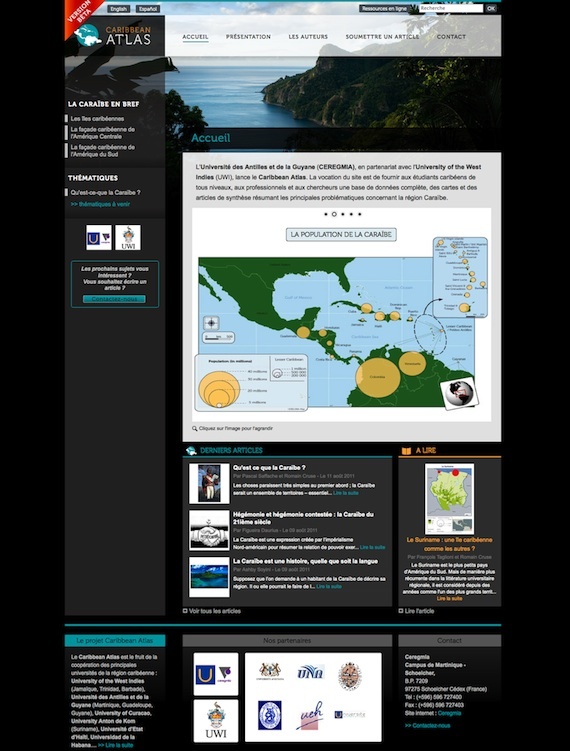Open the Présentation menu item
This screenshot has width=570, height=751.
(x=248, y=36)
